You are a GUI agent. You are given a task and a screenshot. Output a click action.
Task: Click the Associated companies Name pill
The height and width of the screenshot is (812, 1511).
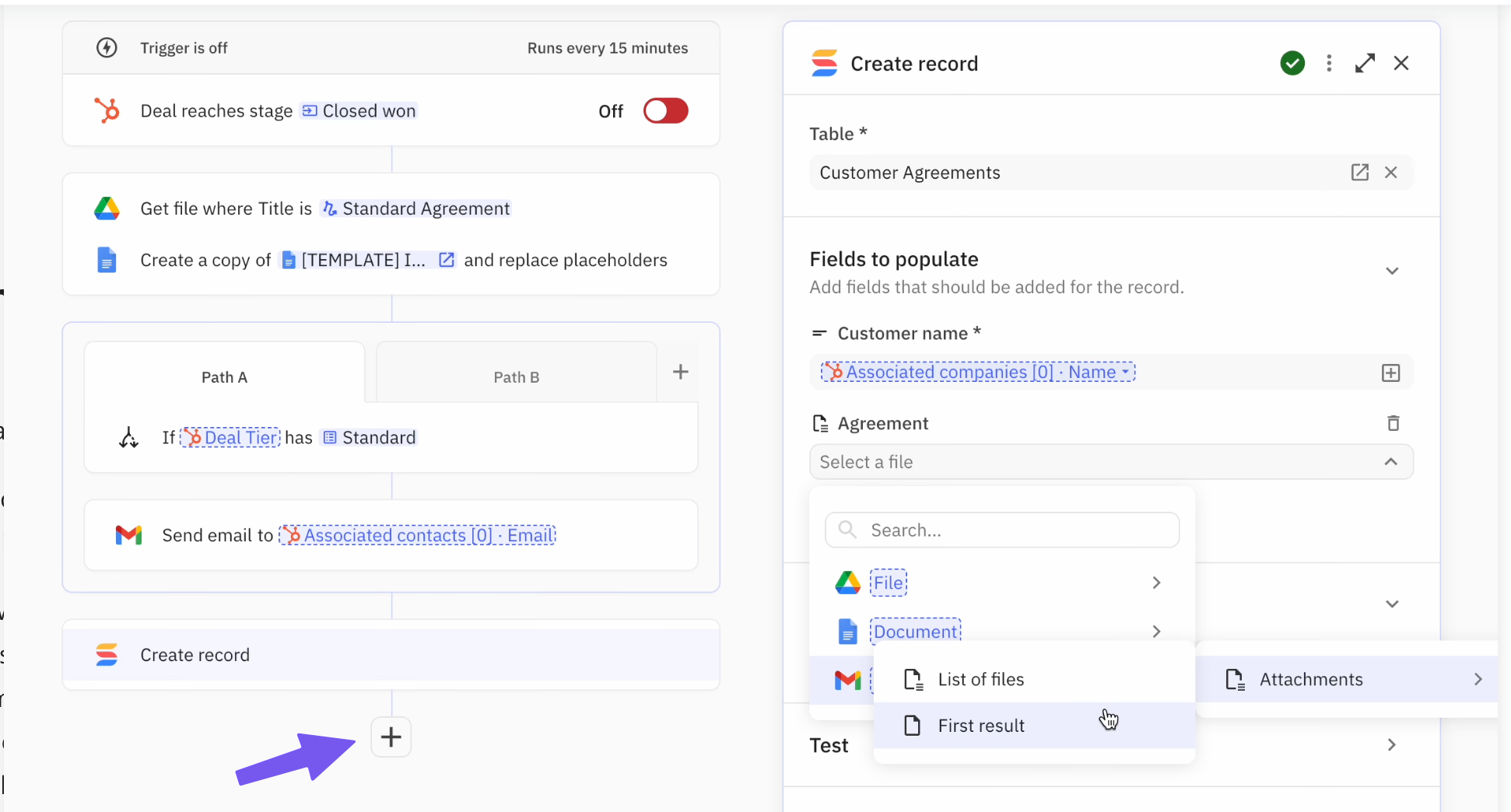(978, 373)
